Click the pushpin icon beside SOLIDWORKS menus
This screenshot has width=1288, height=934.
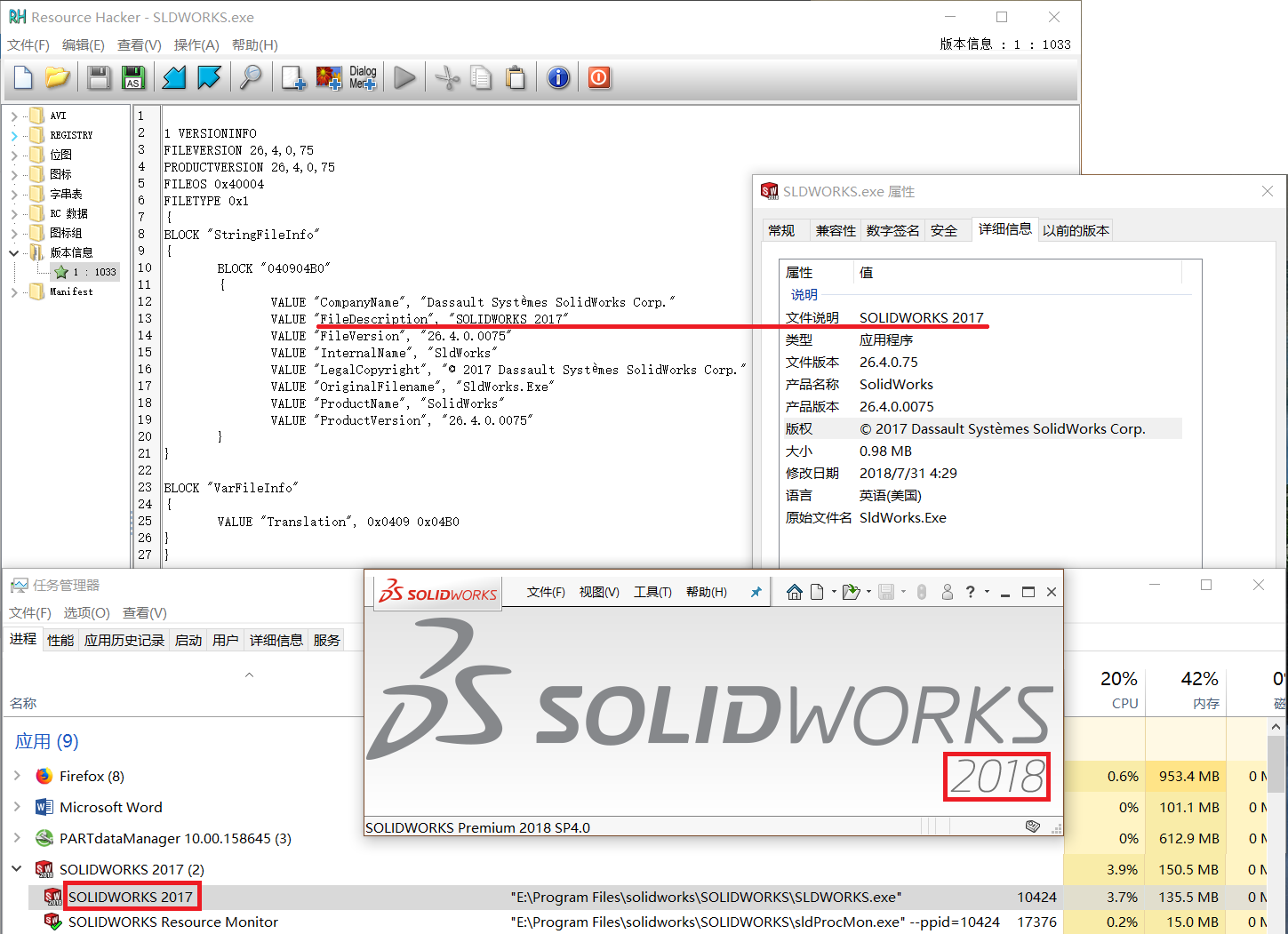pyautogui.click(x=756, y=592)
